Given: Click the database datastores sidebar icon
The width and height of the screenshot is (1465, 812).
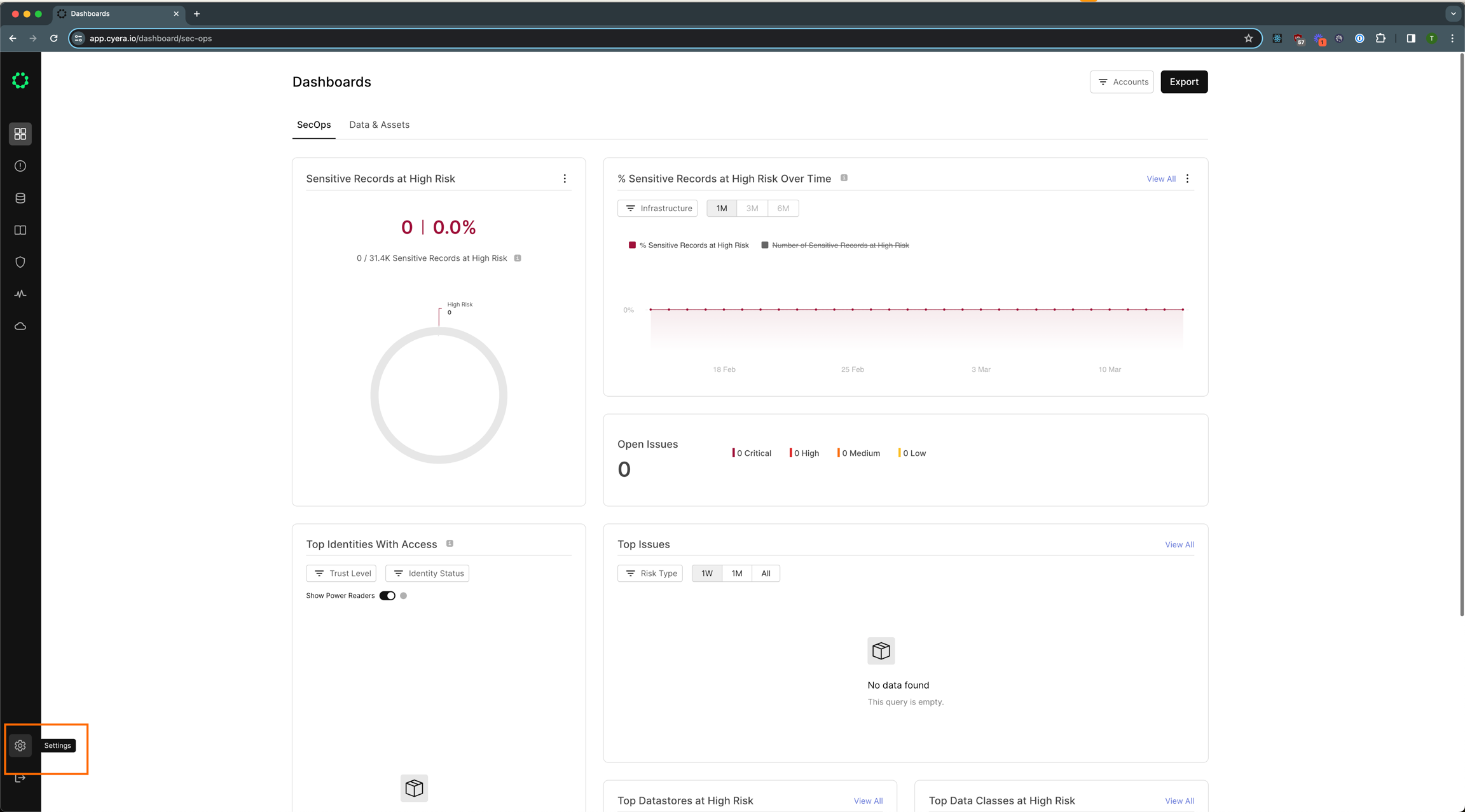Looking at the screenshot, I should (x=20, y=198).
